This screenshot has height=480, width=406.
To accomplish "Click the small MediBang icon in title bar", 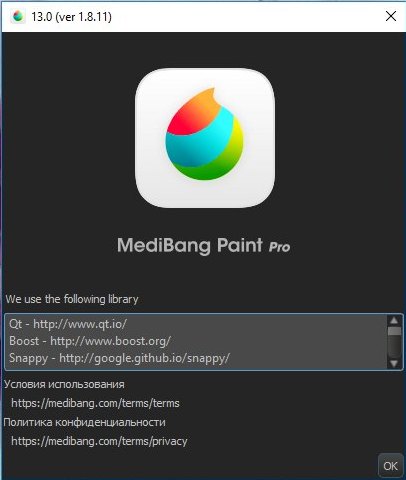I will 18,16.
